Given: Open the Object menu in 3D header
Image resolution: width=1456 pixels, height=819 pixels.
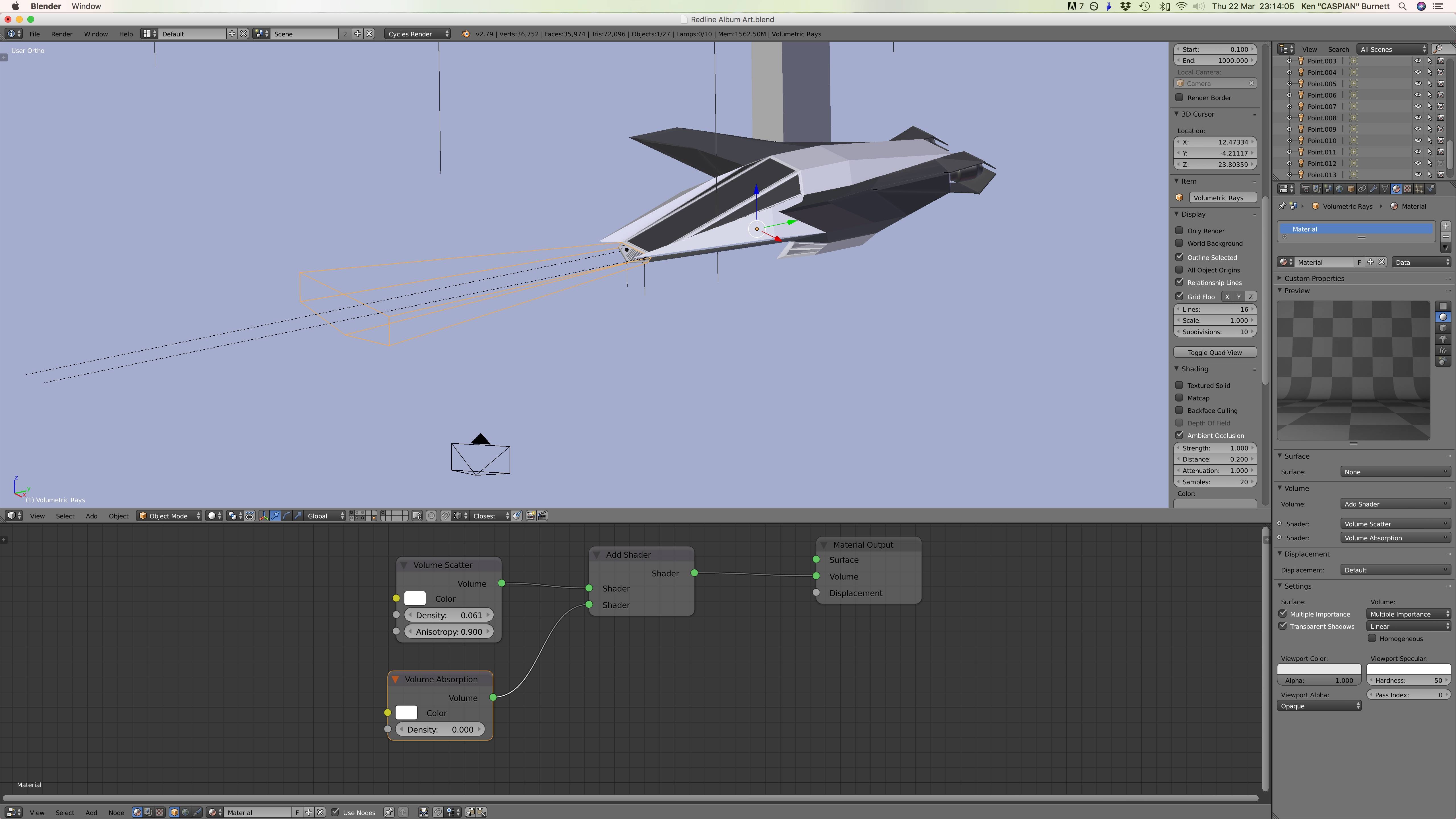Looking at the screenshot, I should coord(119,516).
